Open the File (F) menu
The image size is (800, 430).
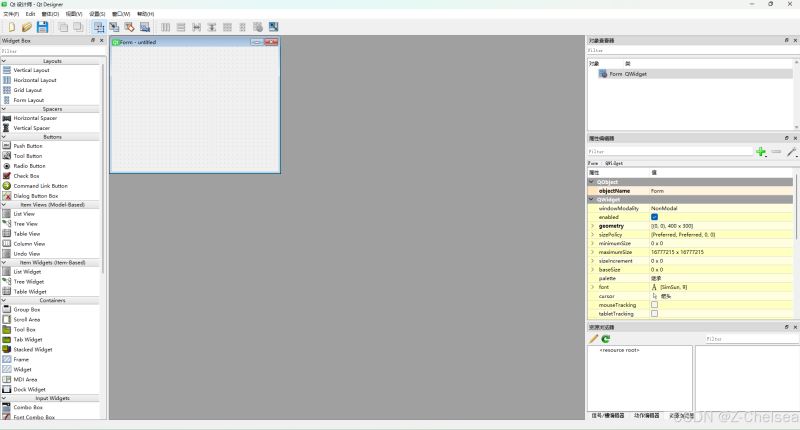(11, 14)
